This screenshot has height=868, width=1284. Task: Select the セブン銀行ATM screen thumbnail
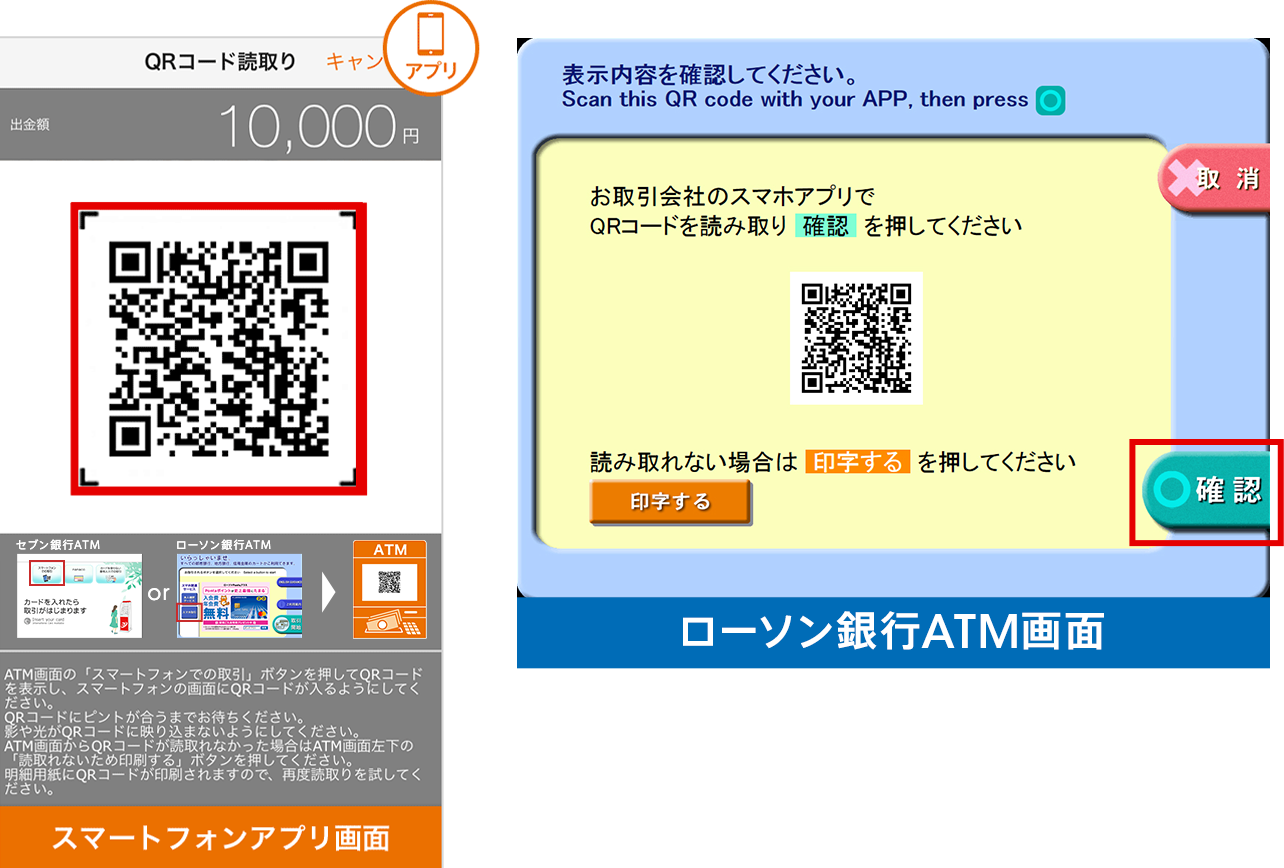point(79,595)
